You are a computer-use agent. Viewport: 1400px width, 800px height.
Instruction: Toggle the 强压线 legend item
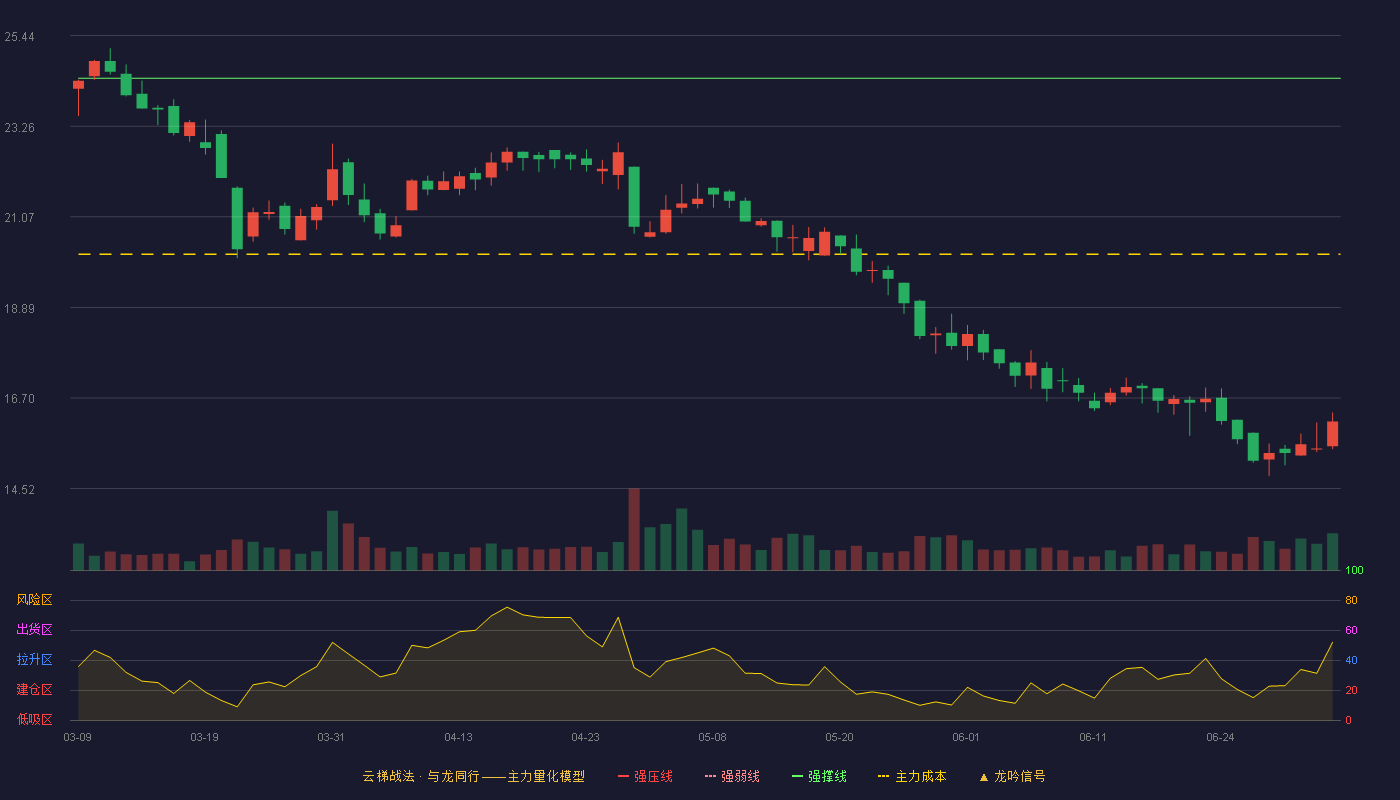point(645,776)
